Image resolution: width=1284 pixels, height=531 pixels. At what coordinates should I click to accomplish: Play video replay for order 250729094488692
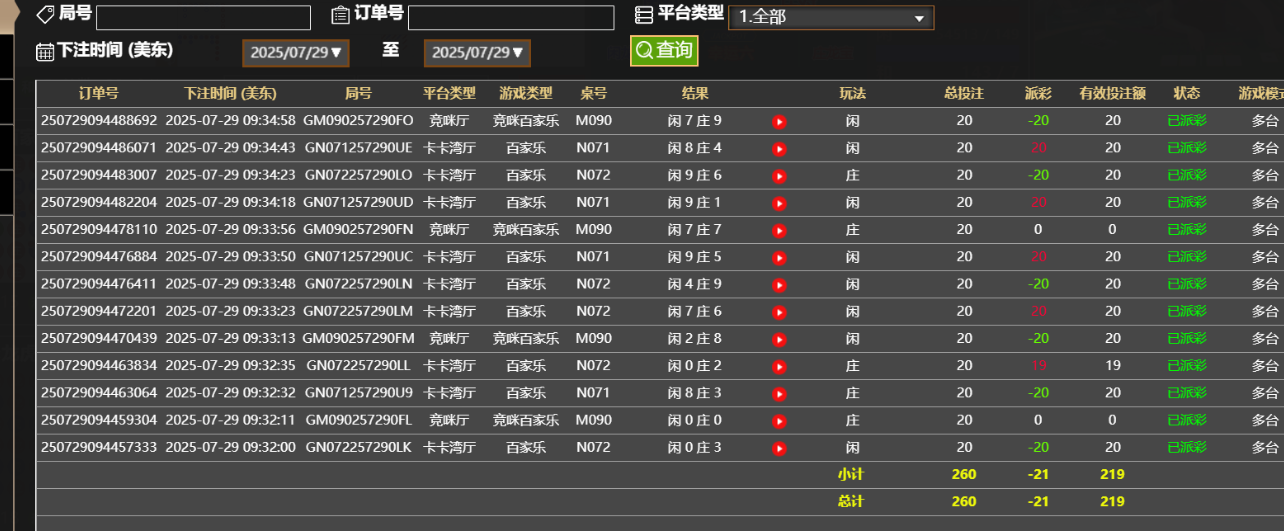pos(779,122)
